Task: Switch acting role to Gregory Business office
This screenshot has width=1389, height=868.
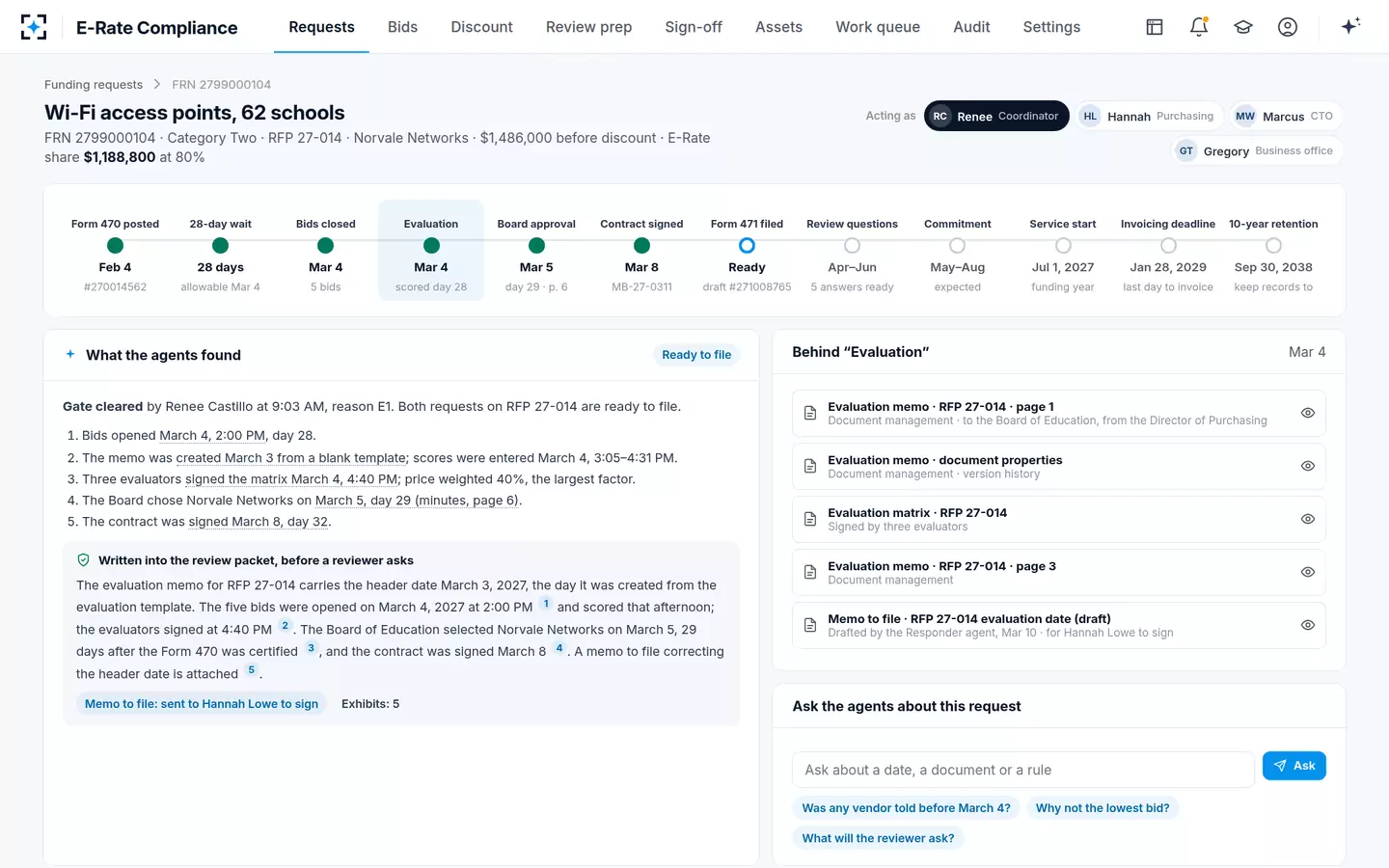Action: click(1258, 150)
